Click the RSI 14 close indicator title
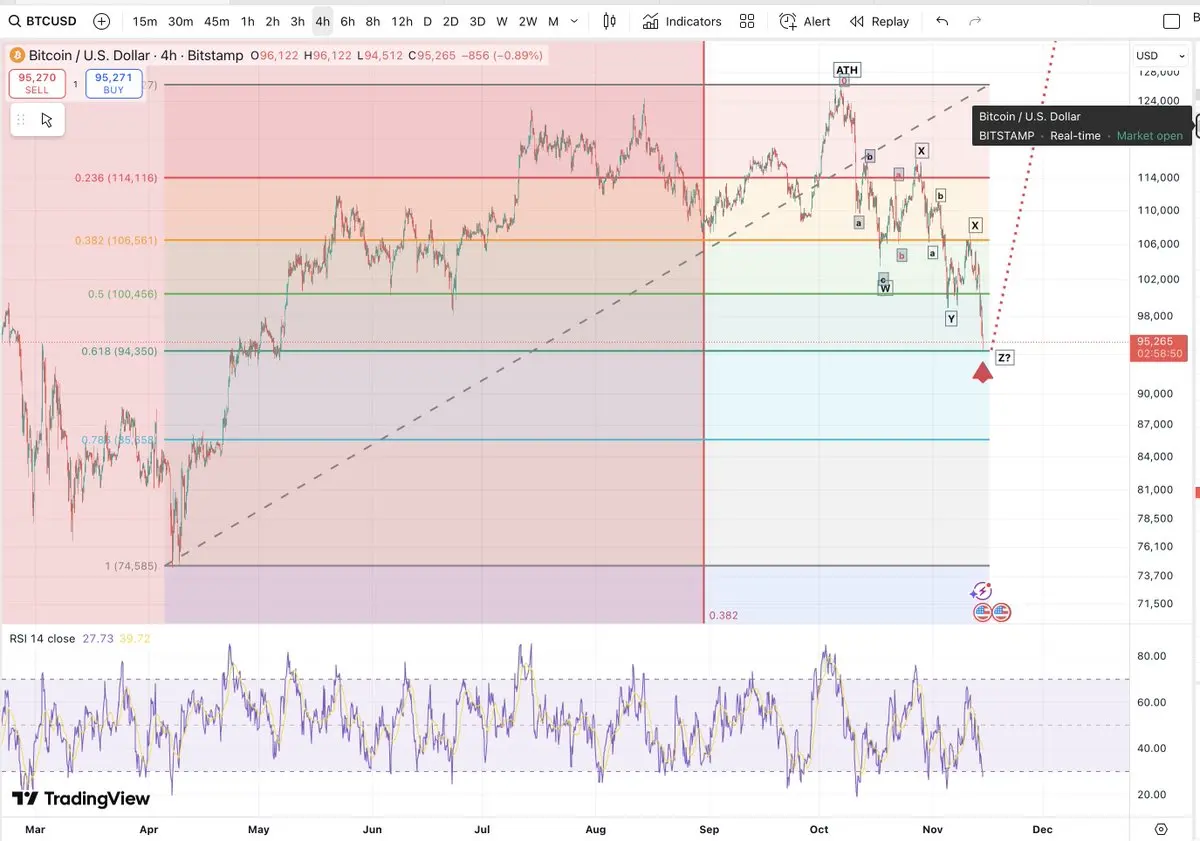The height and width of the screenshot is (841, 1200). click(x=43, y=638)
